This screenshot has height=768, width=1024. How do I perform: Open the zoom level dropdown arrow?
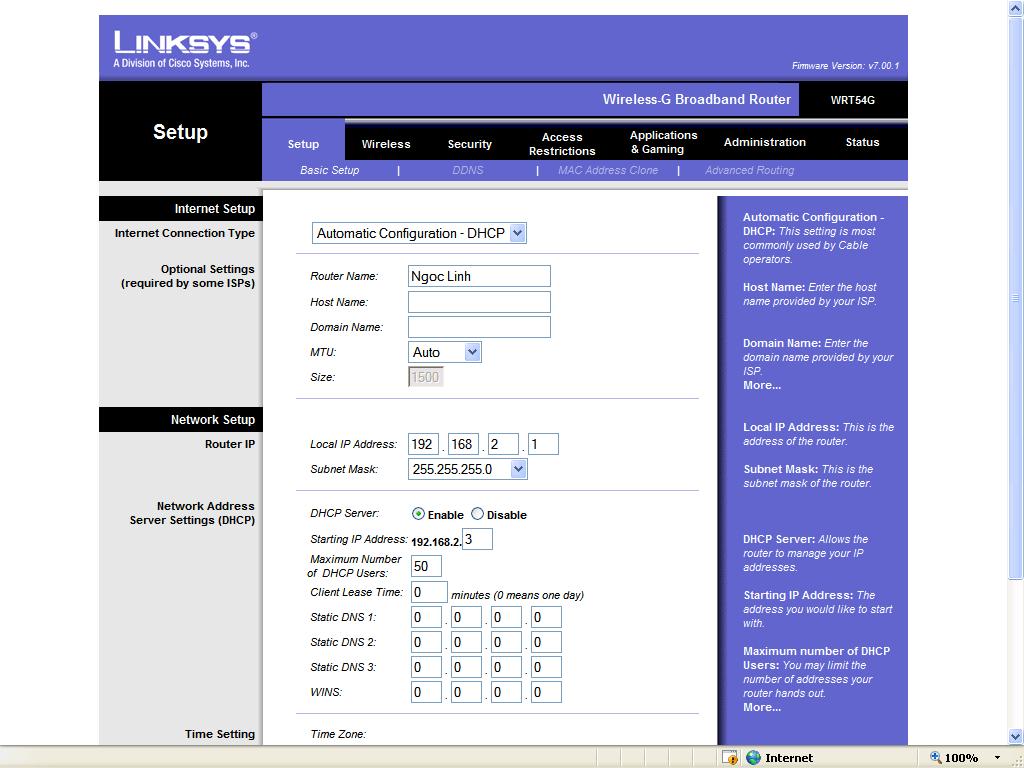(x=997, y=758)
